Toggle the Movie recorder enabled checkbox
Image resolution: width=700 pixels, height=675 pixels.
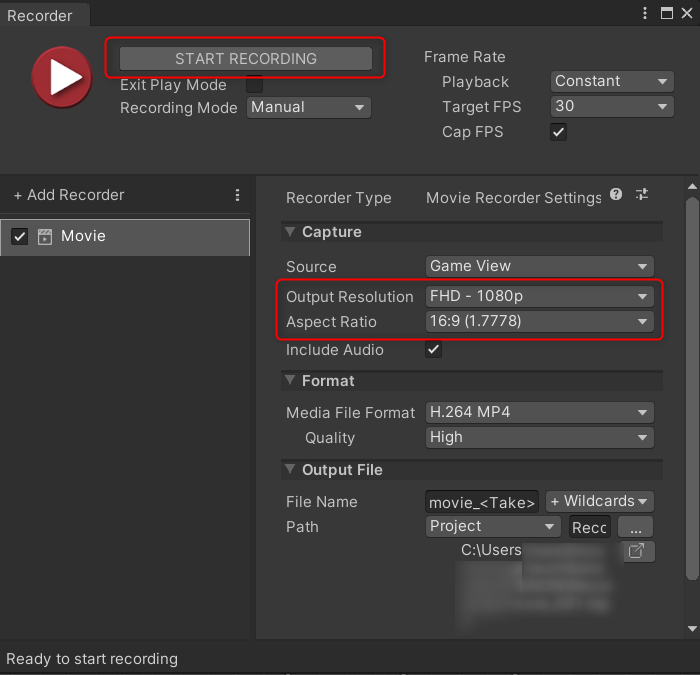tap(20, 237)
